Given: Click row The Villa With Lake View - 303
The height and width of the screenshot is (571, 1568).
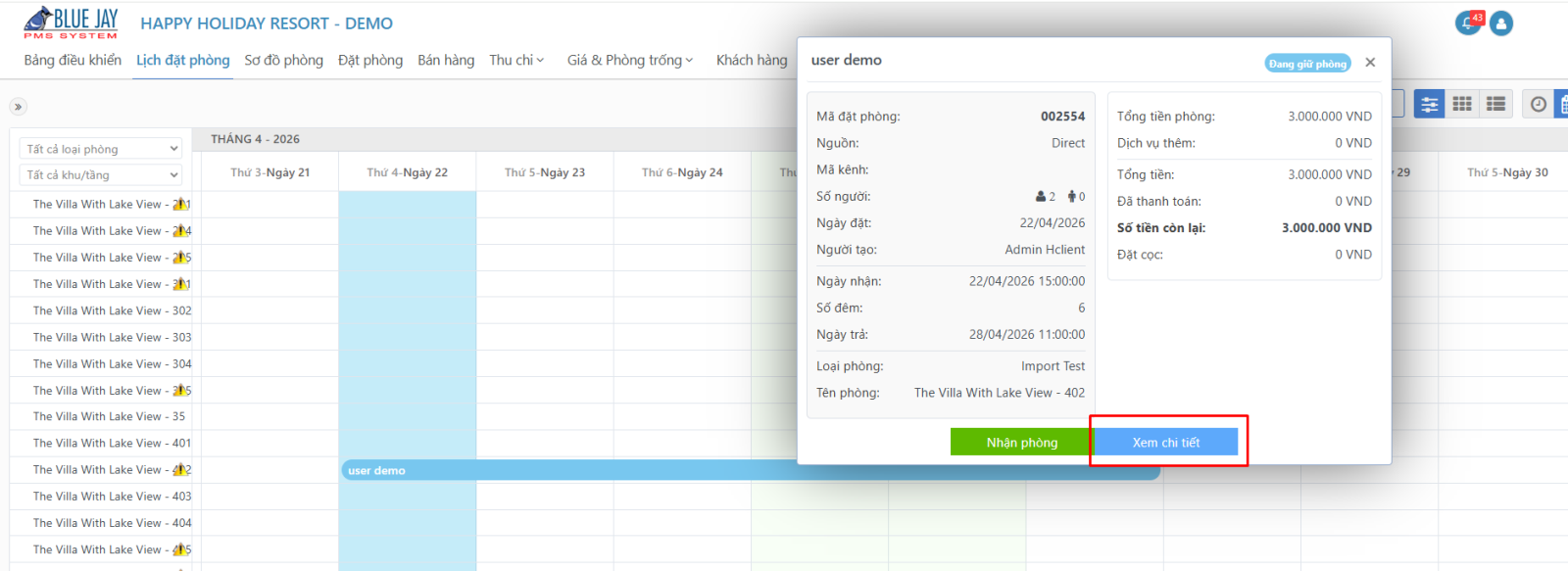Looking at the screenshot, I should pyautogui.click(x=112, y=337).
